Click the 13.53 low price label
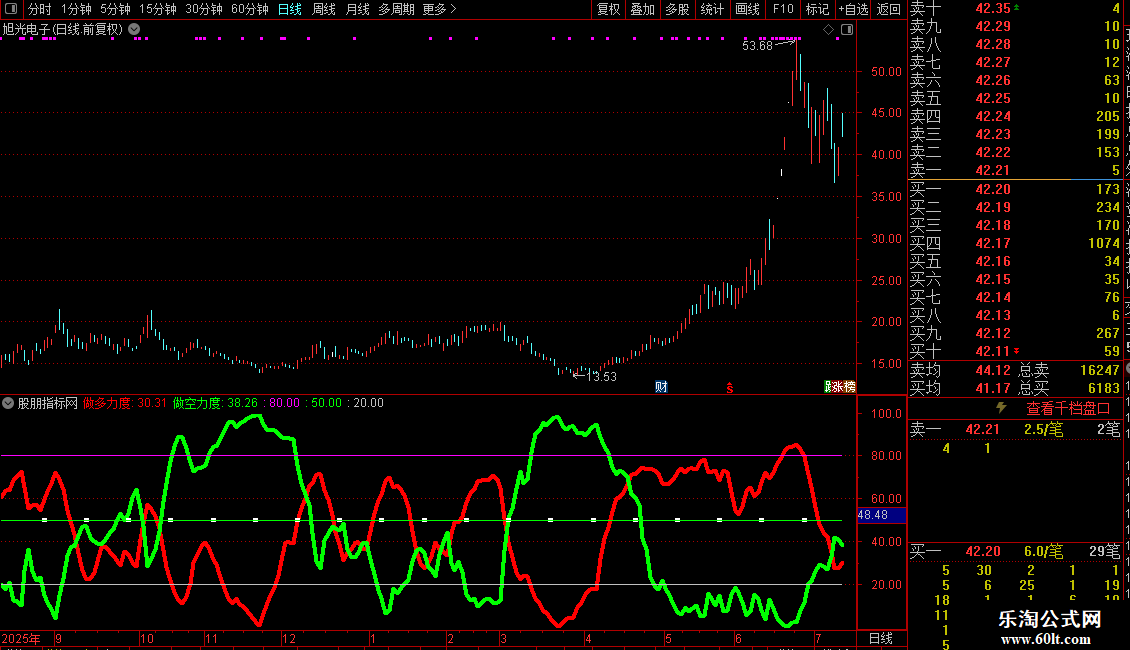Screen dimensions: 1130x650 pos(601,376)
